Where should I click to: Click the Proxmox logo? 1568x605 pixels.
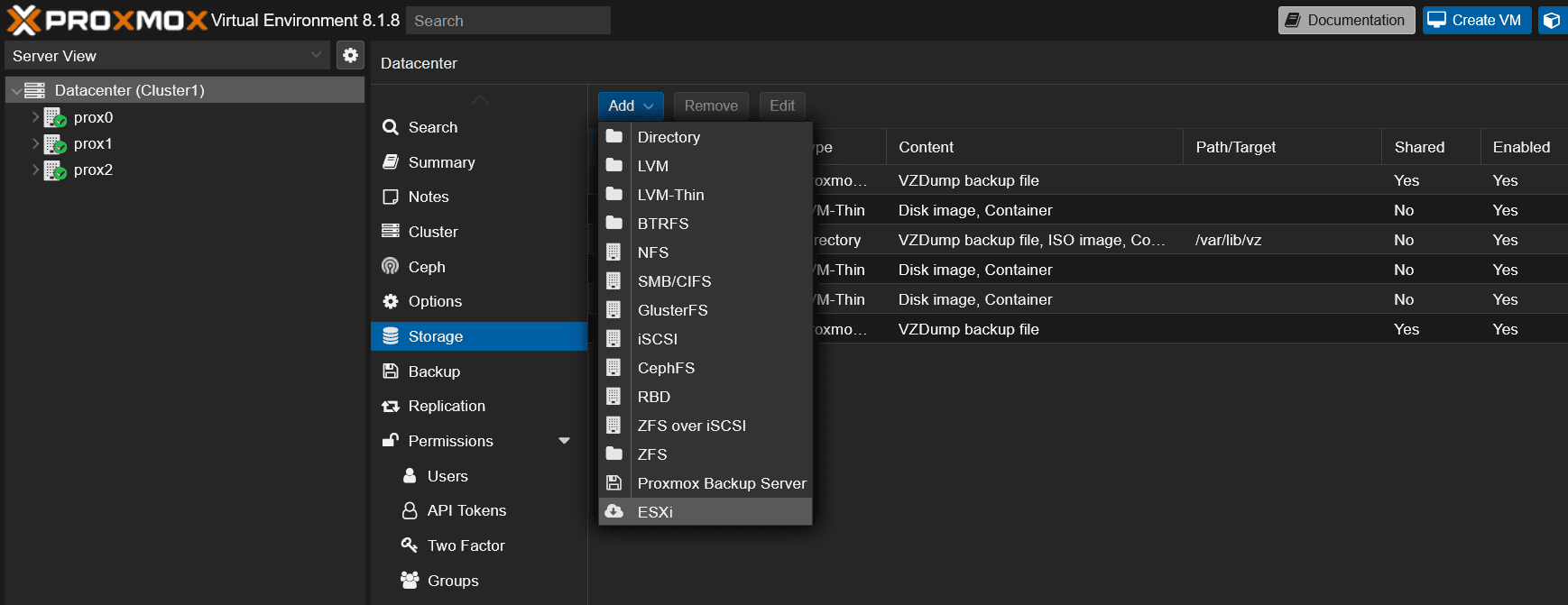point(107,20)
